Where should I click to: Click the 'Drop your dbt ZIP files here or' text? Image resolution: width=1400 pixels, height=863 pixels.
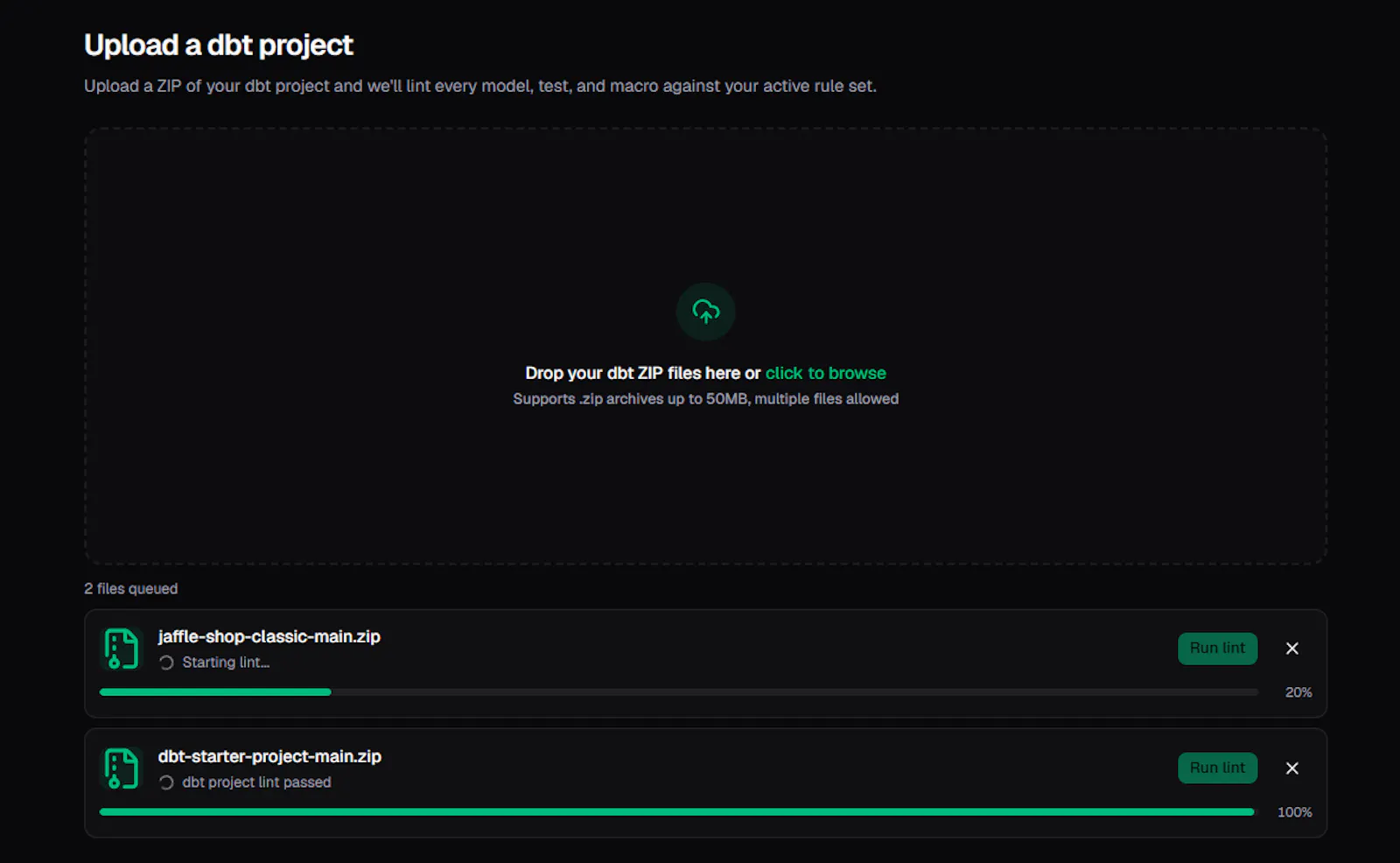(643, 373)
